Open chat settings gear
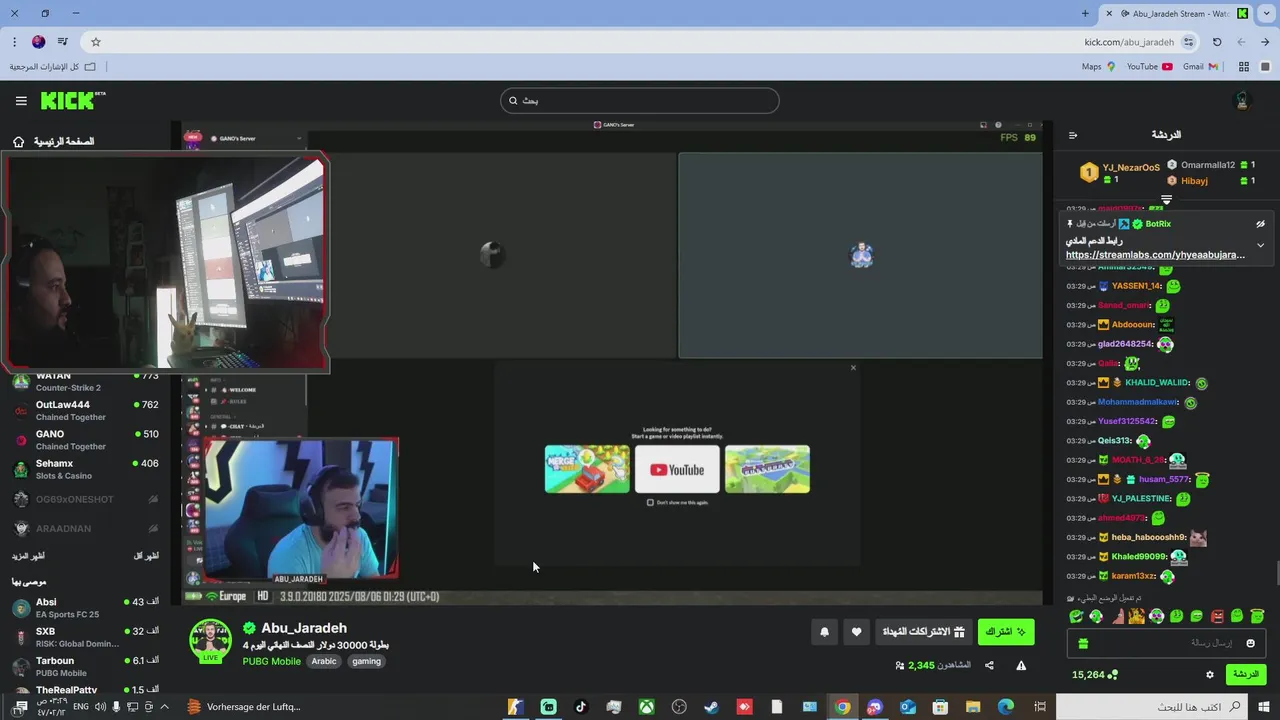This screenshot has width=1280, height=720. coord(1209,675)
